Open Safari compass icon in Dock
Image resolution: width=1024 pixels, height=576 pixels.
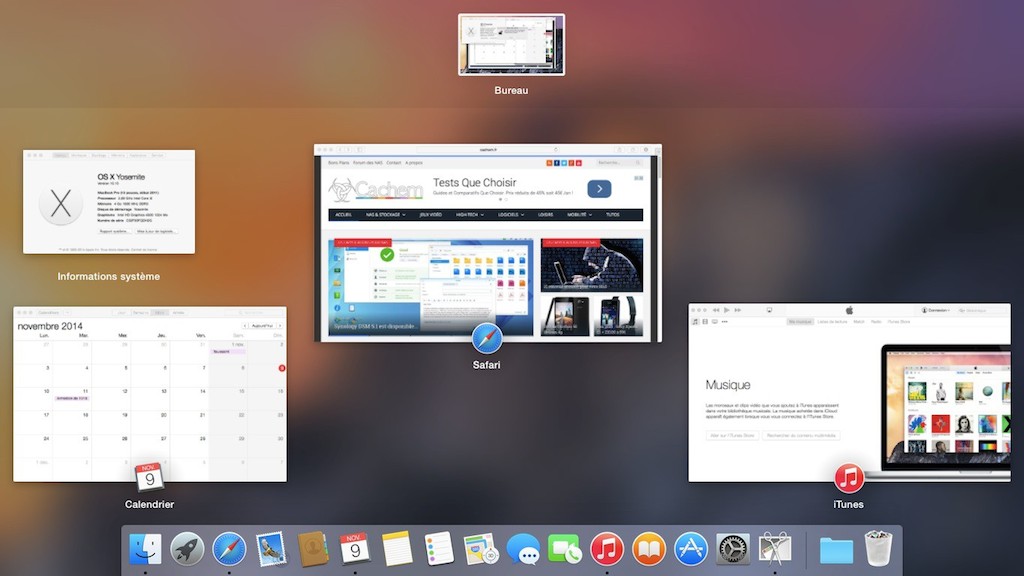coord(229,549)
